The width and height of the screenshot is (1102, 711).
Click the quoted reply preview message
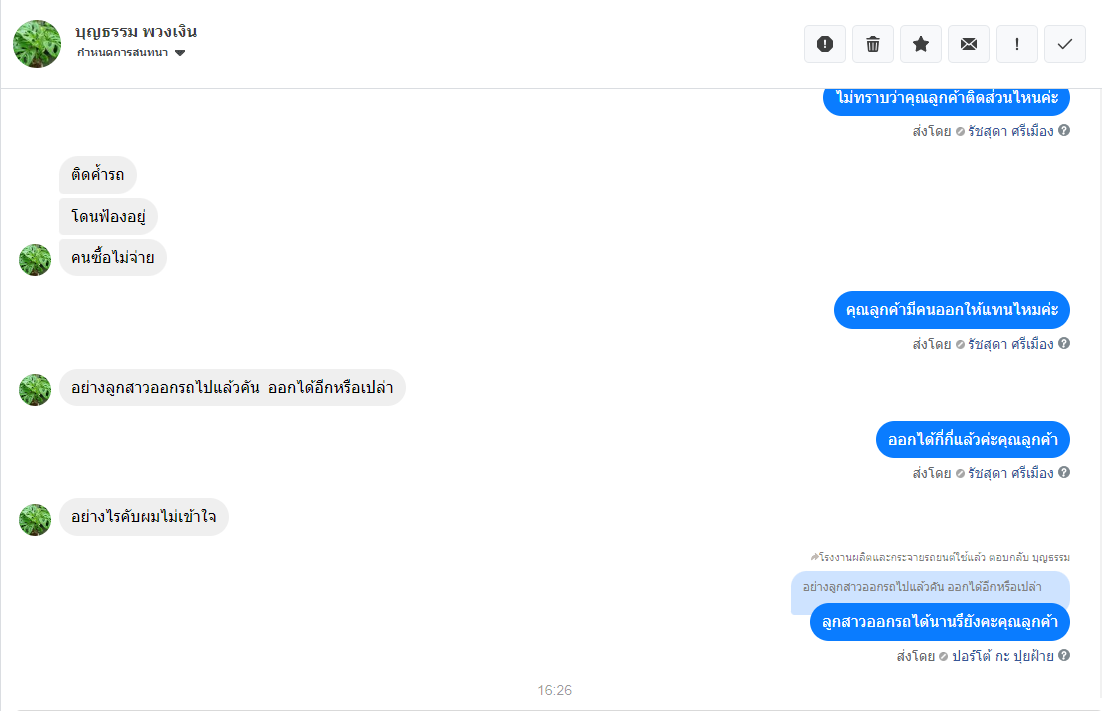click(930, 587)
